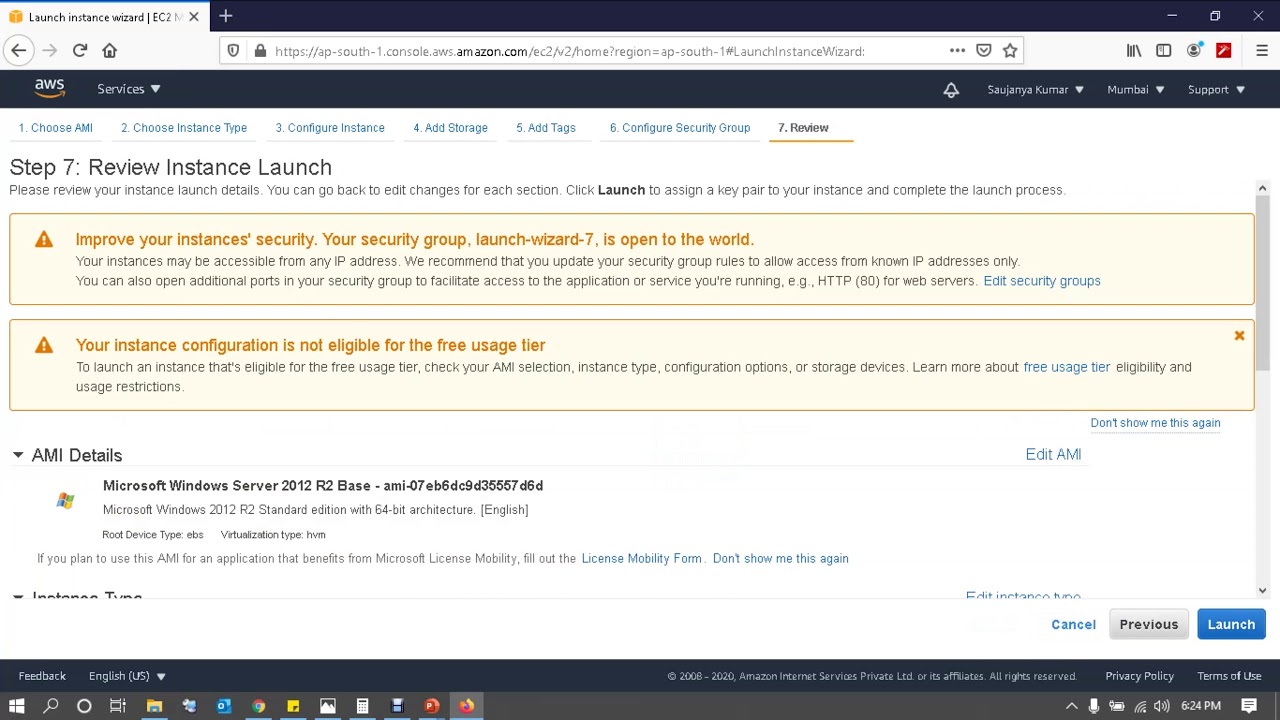Click the Edit AMI link
The image size is (1280, 720).
tap(1053, 454)
